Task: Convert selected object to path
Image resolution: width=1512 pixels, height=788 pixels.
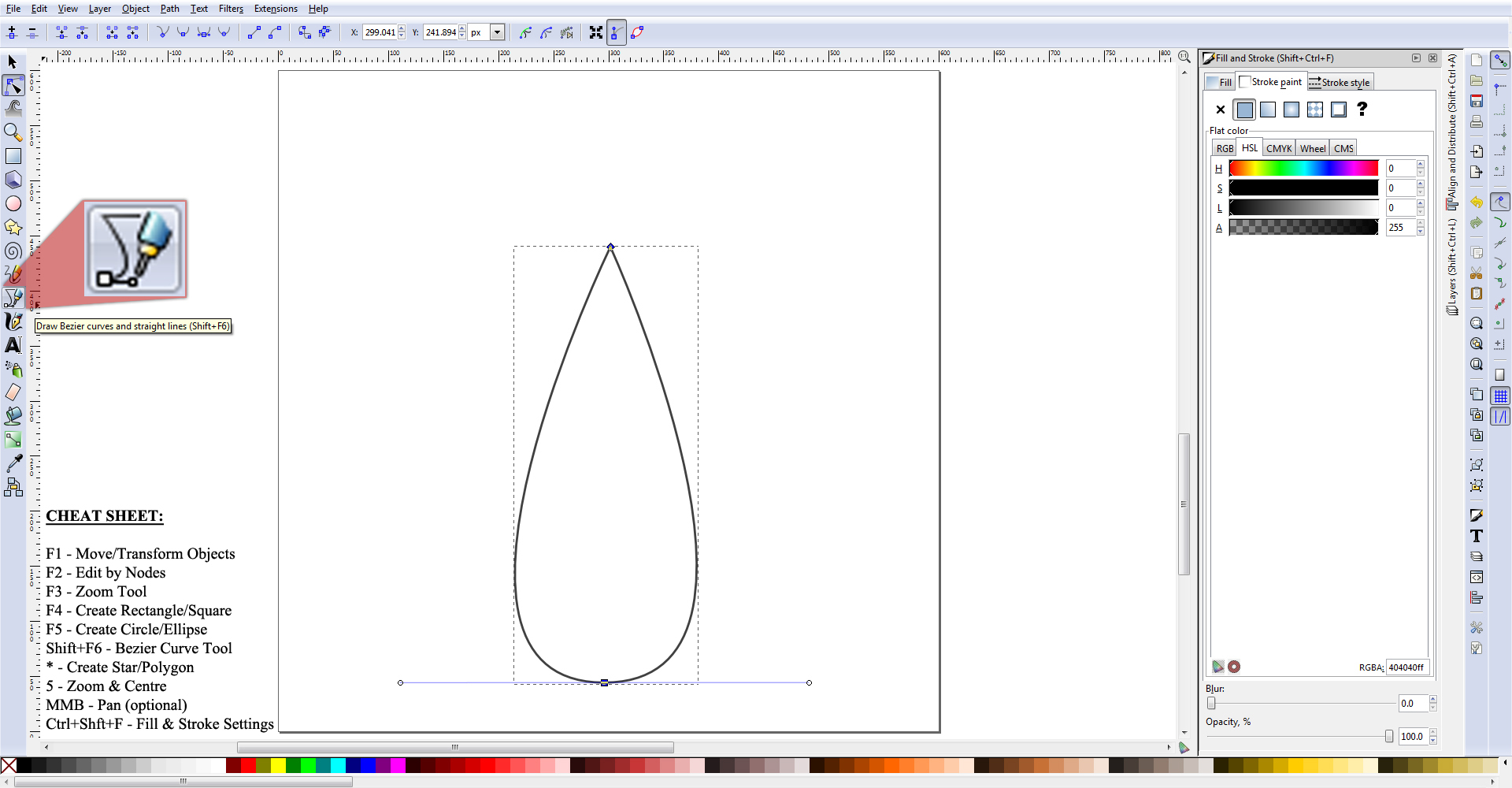Action: tap(305, 32)
